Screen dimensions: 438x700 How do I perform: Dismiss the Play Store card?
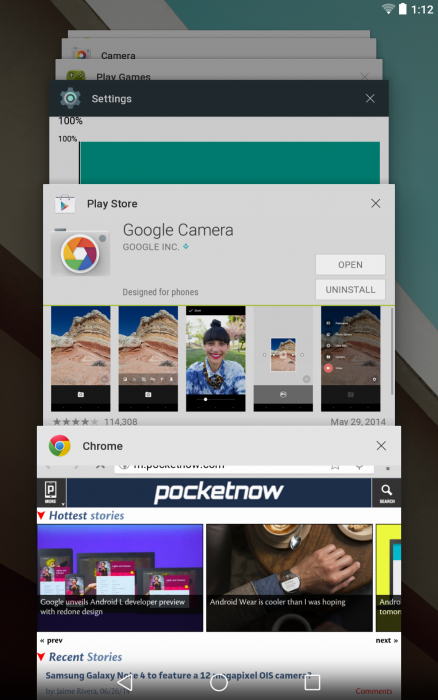[375, 204]
